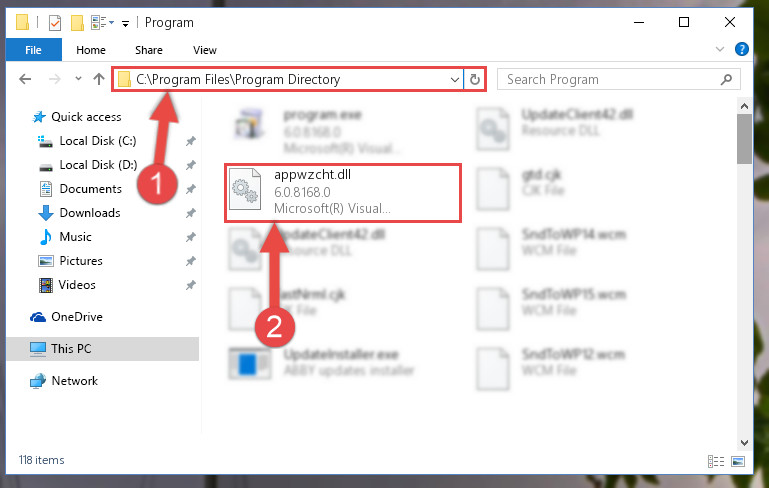Viewport: 769px width, 488px height.
Task: Open Local Disk (D:) in sidebar
Action: click(x=87, y=165)
